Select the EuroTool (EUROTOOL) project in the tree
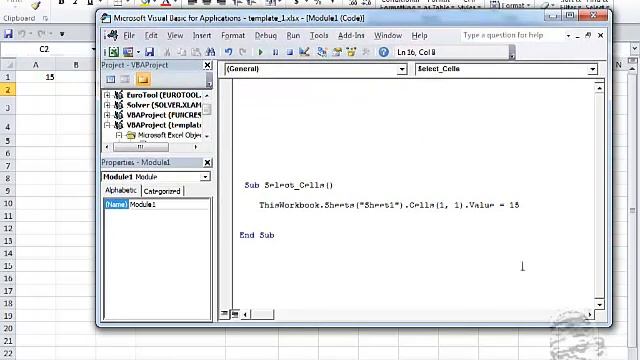 pyautogui.click(x=164, y=95)
